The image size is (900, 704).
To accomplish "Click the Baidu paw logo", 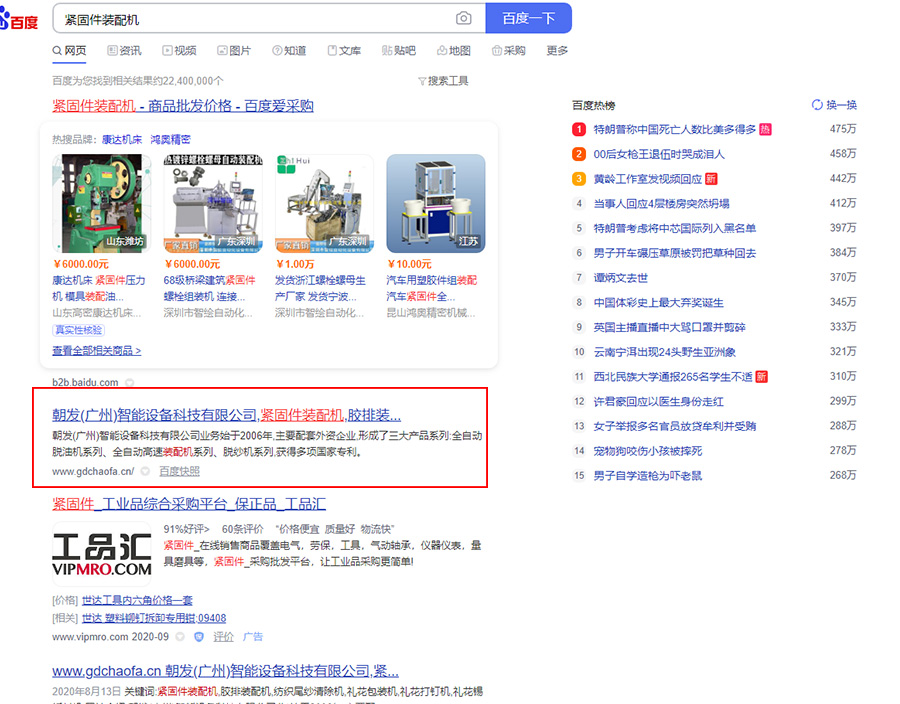I will pyautogui.click(x=20, y=20).
